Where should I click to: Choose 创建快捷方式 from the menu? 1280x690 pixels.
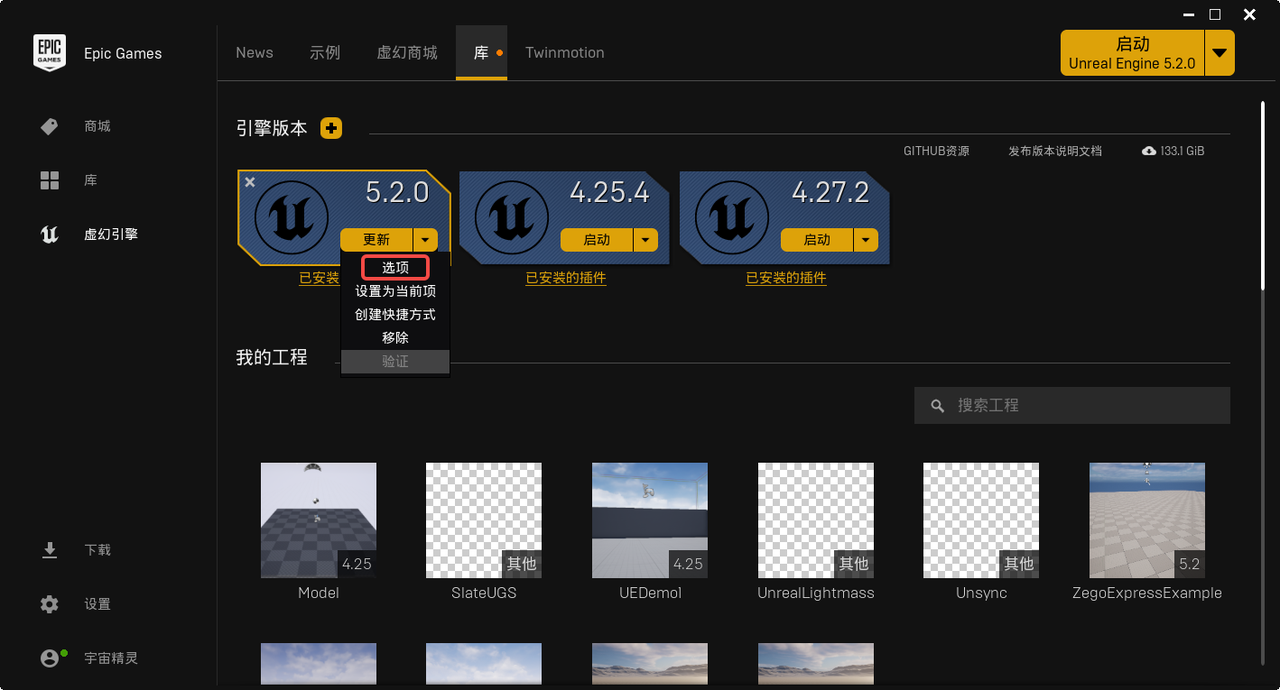click(395, 314)
